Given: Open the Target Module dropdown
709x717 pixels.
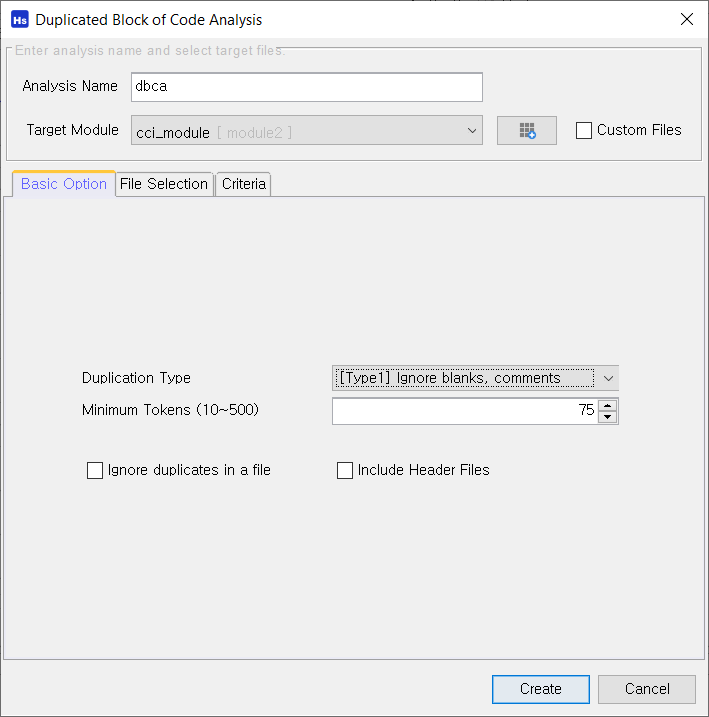Looking at the screenshot, I should pyautogui.click(x=307, y=130).
